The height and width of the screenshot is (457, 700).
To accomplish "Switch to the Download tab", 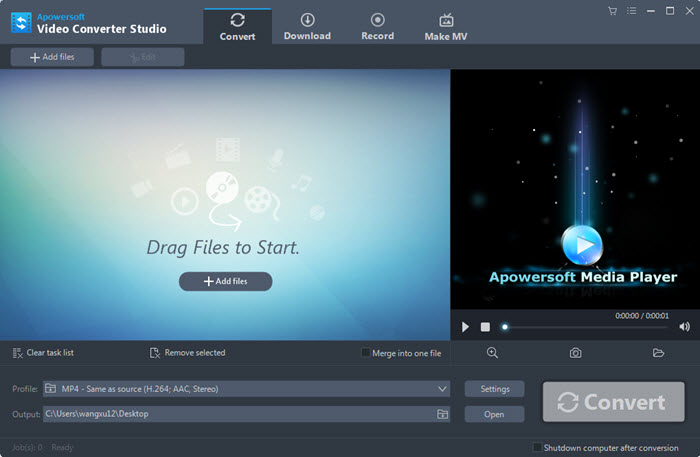I will tap(307, 27).
